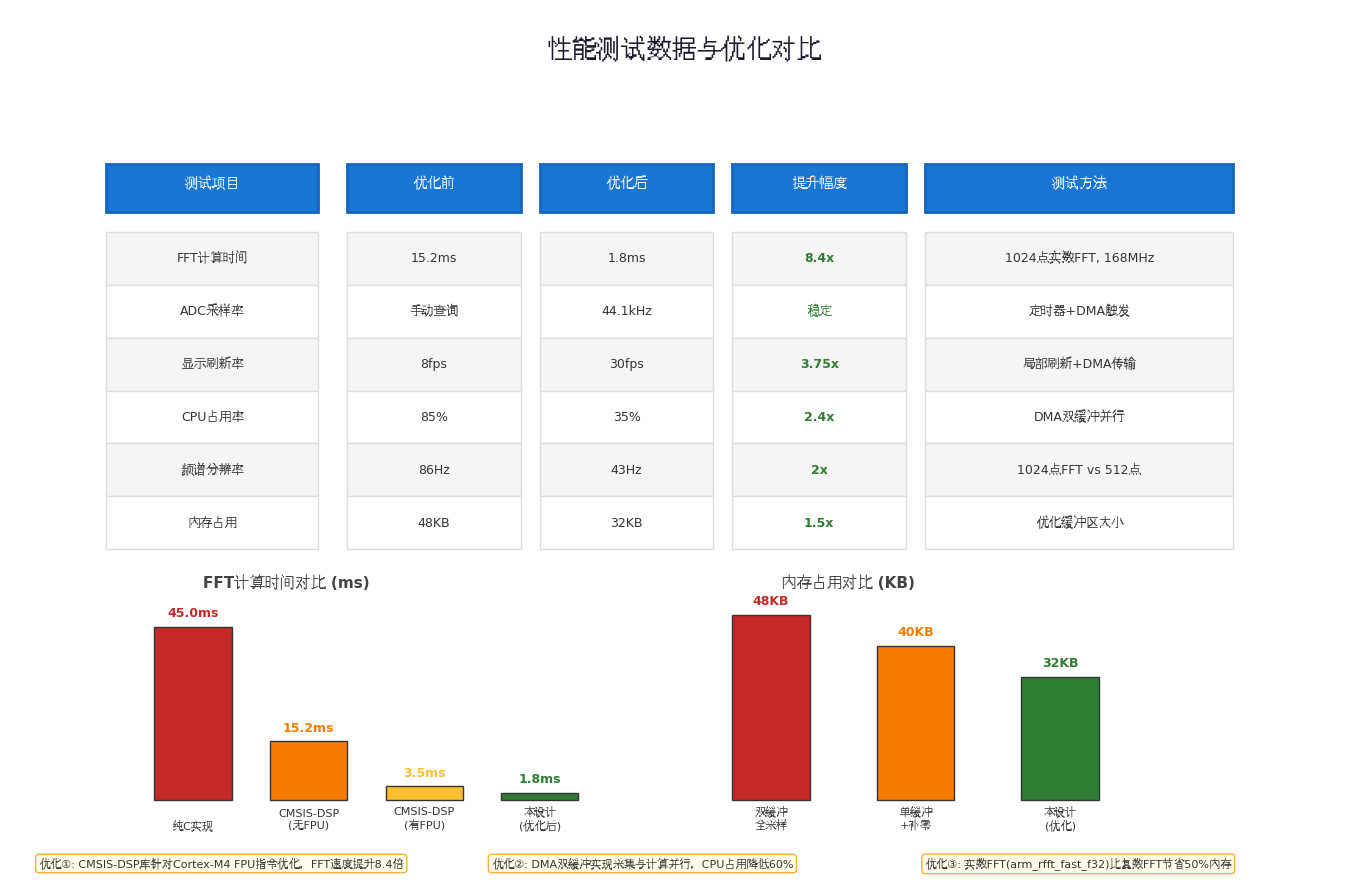Click the 提升幅度 column header
Image resolution: width=1368 pixels, height=887 pixels.
pos(819,188)
